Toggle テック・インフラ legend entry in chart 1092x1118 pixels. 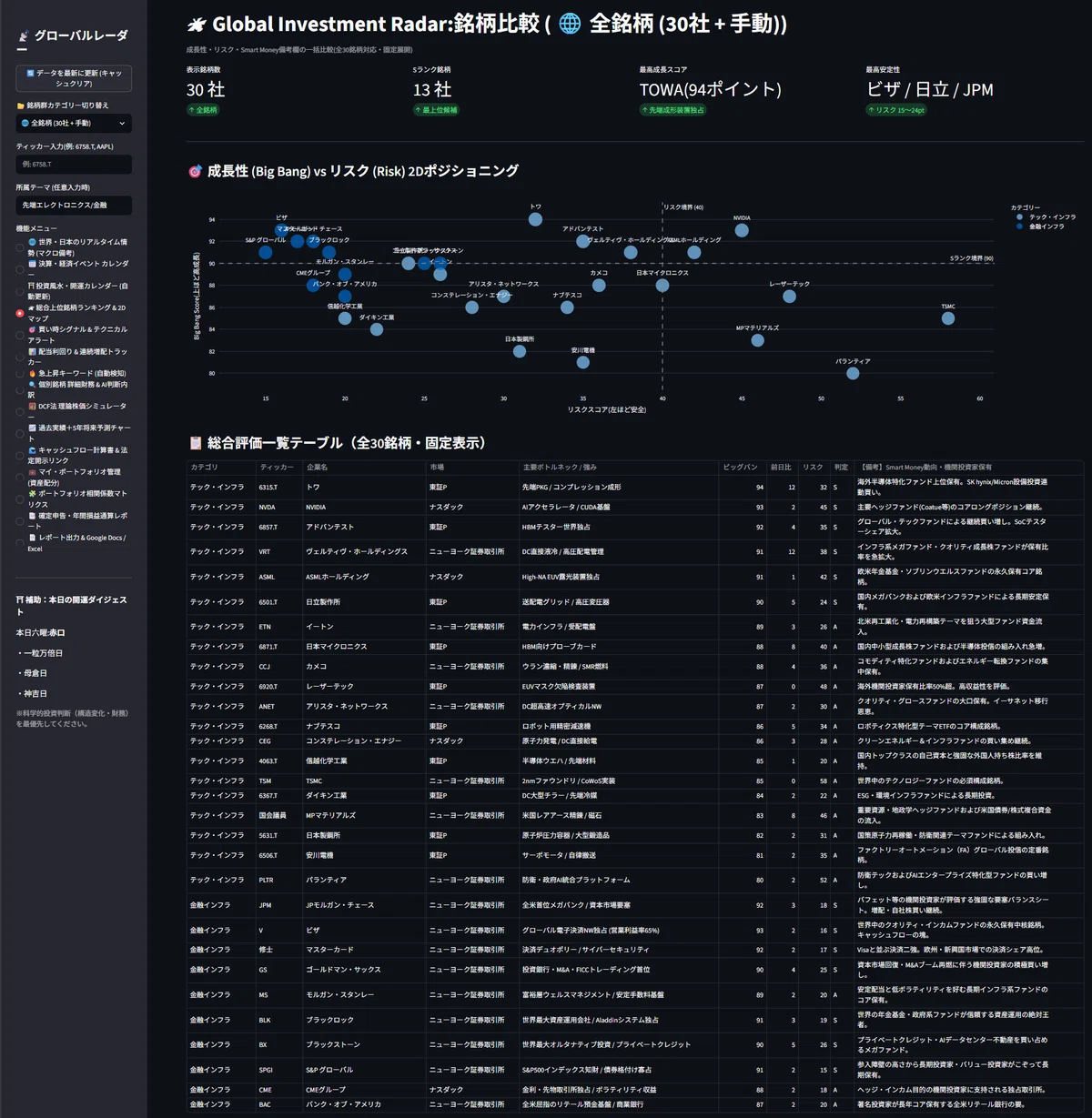[1047, 217]
